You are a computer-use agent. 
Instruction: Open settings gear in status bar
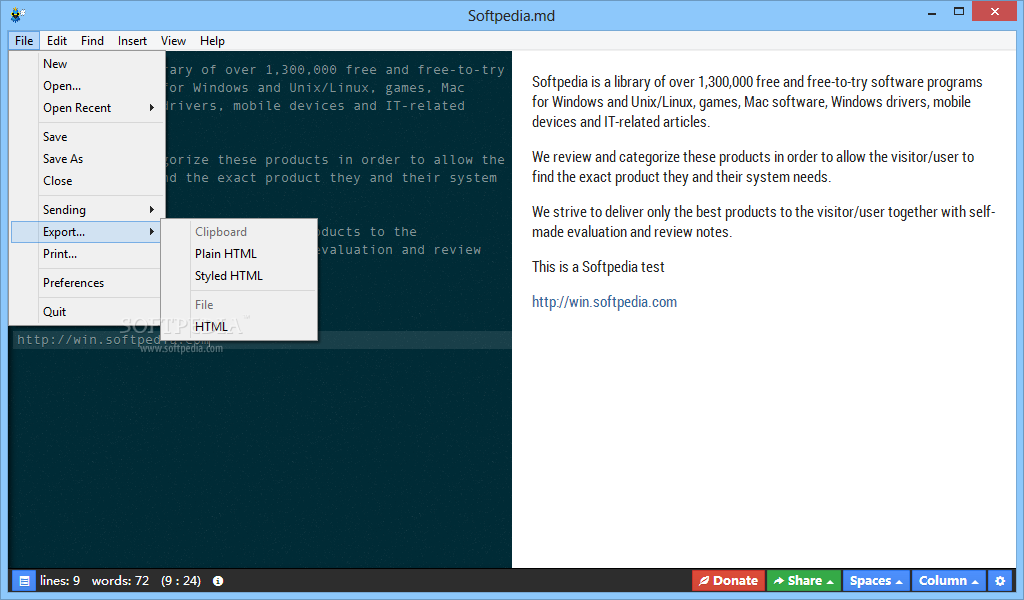(1000, 580)
